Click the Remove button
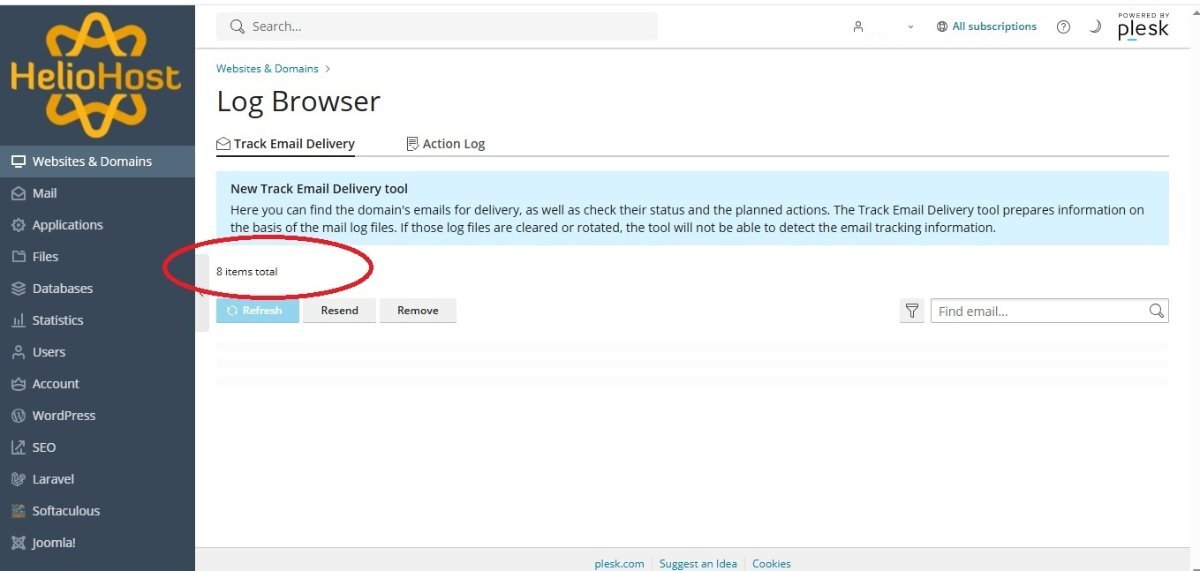 (x=417, y=311)
